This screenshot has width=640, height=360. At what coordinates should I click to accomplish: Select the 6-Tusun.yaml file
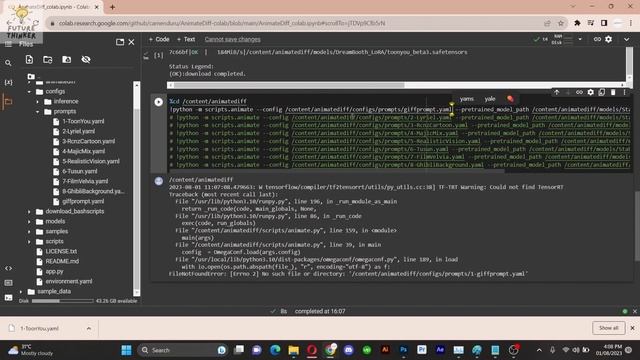coord(80,171)
